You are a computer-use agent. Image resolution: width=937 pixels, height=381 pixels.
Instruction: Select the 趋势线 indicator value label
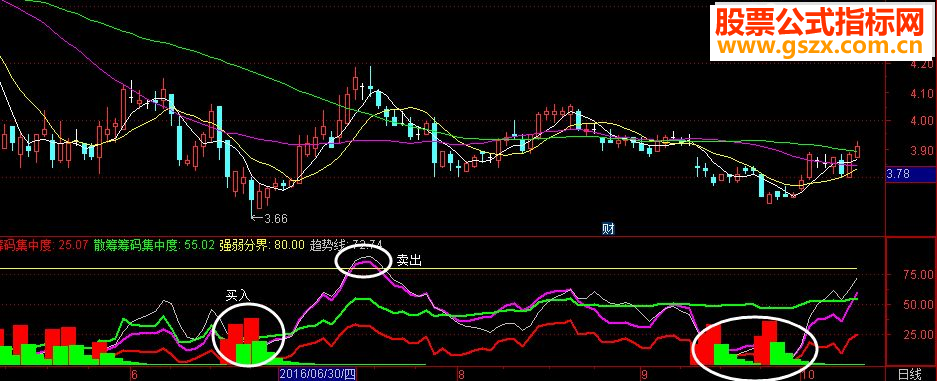pos(346,244)
